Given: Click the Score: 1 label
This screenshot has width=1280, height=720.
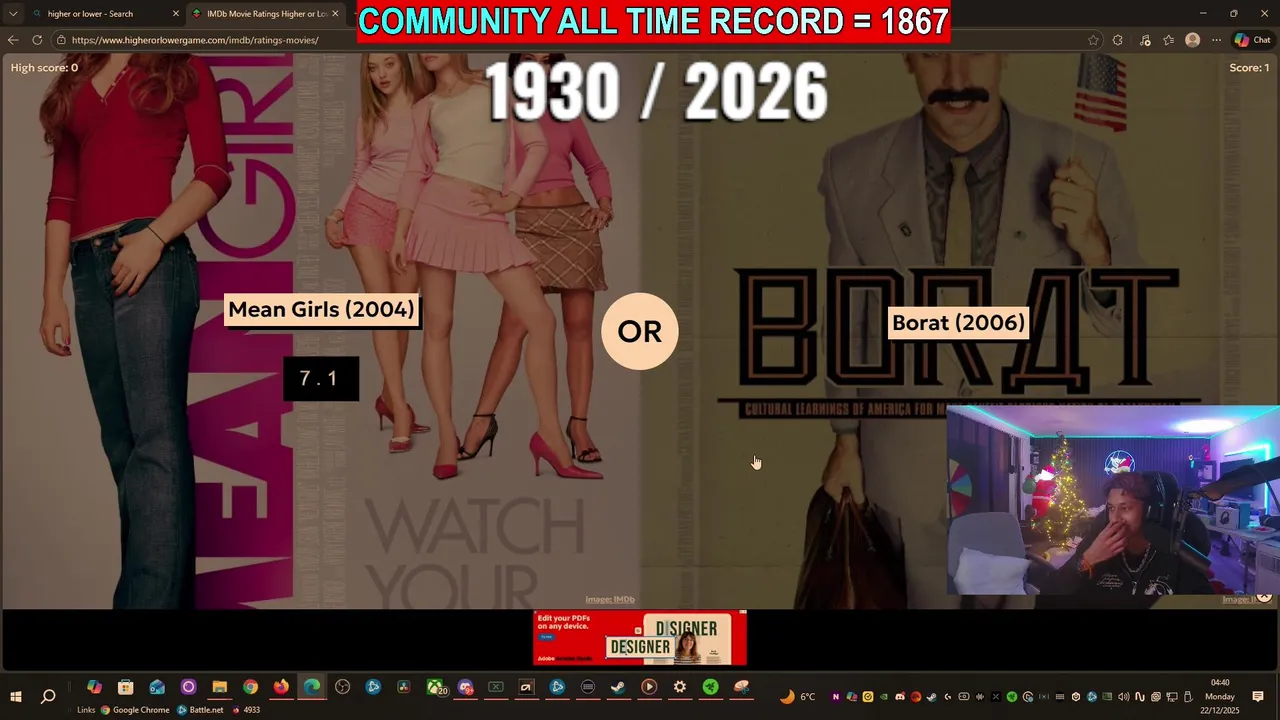Looking at the screenshot, I should 1249,68.
